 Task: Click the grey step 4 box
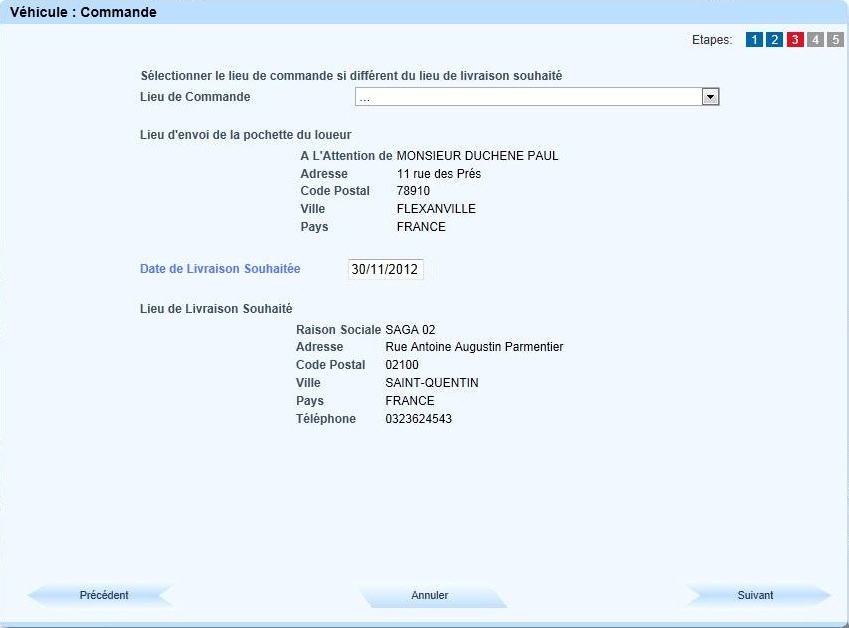(x=815, y=40)
